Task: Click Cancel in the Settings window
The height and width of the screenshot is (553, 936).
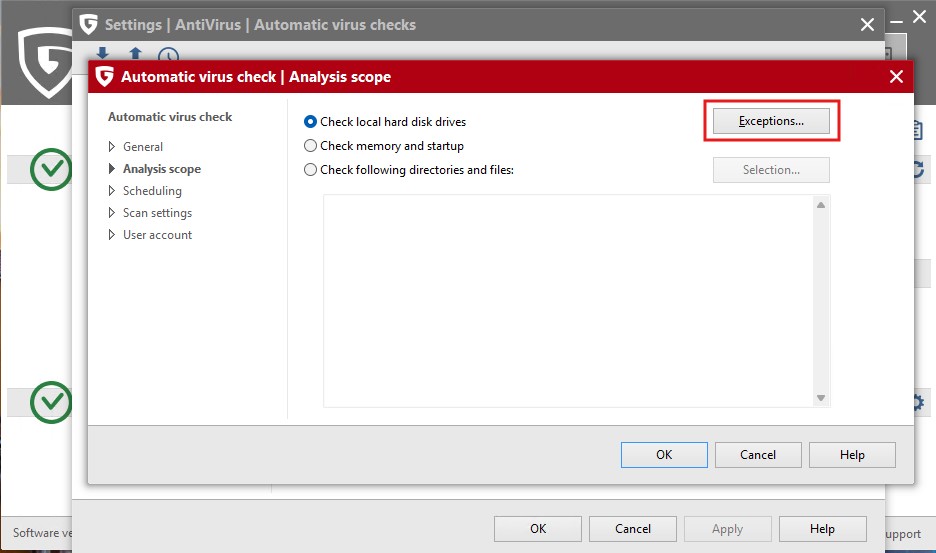Action: click(x=633, y=529)
